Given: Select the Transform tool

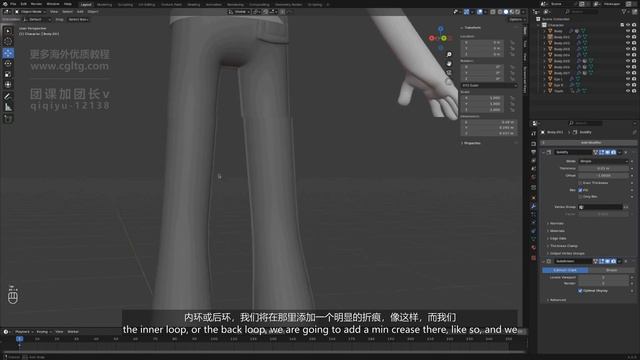Looking at the screenshot, I should (8, 84).
